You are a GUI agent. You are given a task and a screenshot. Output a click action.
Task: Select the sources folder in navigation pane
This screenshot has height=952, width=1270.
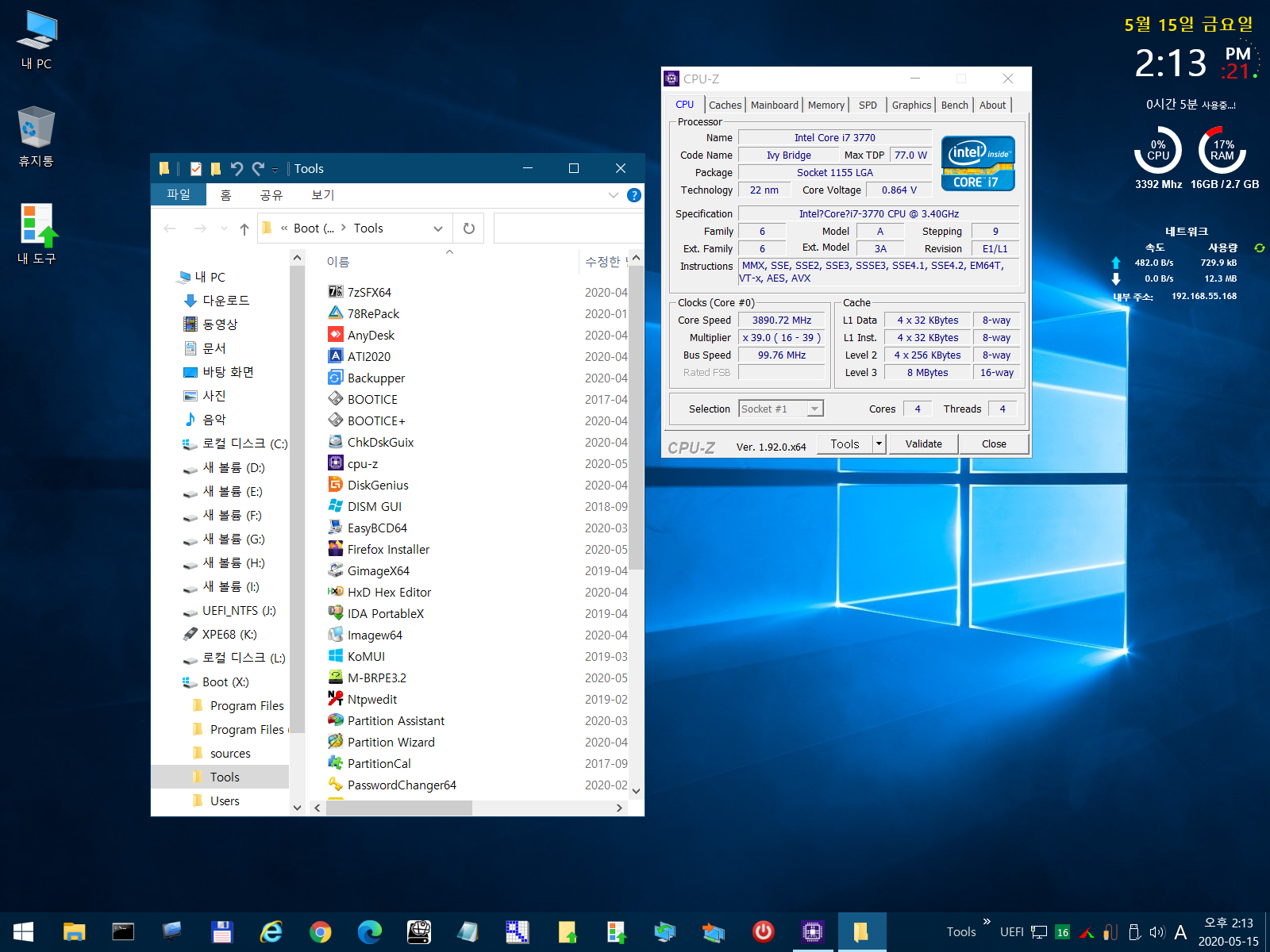pyautogui.click(x=221, y=754)
